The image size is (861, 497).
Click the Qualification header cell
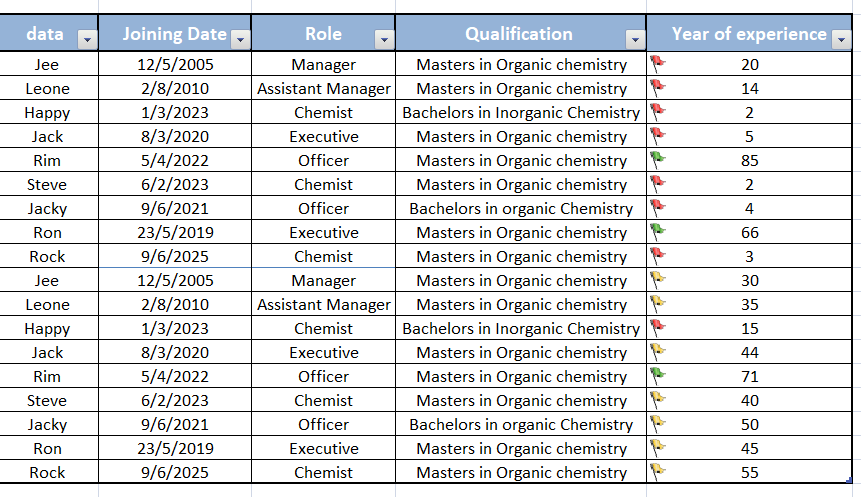point(521,33)
